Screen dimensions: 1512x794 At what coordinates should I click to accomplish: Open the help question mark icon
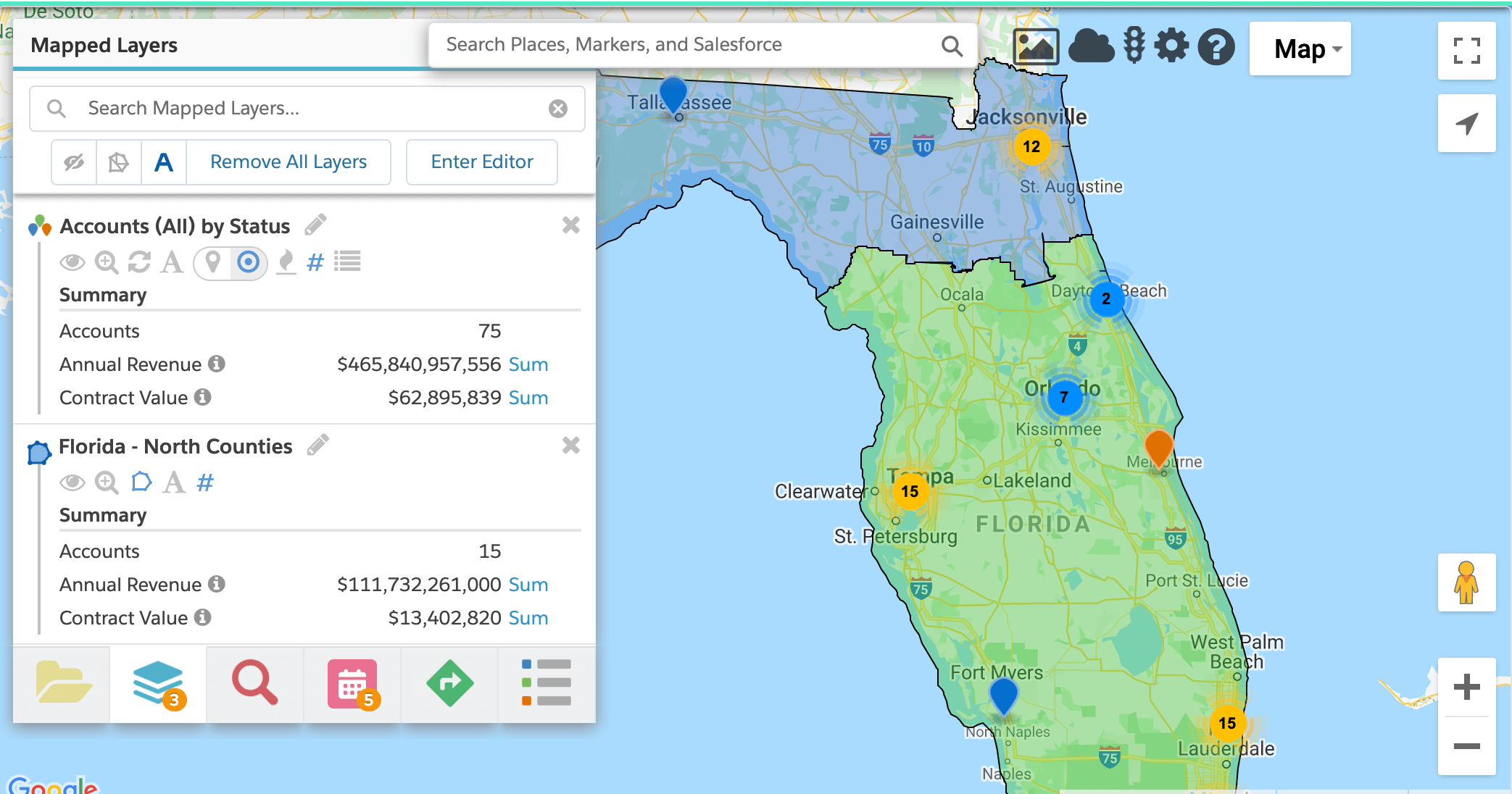1216,48
